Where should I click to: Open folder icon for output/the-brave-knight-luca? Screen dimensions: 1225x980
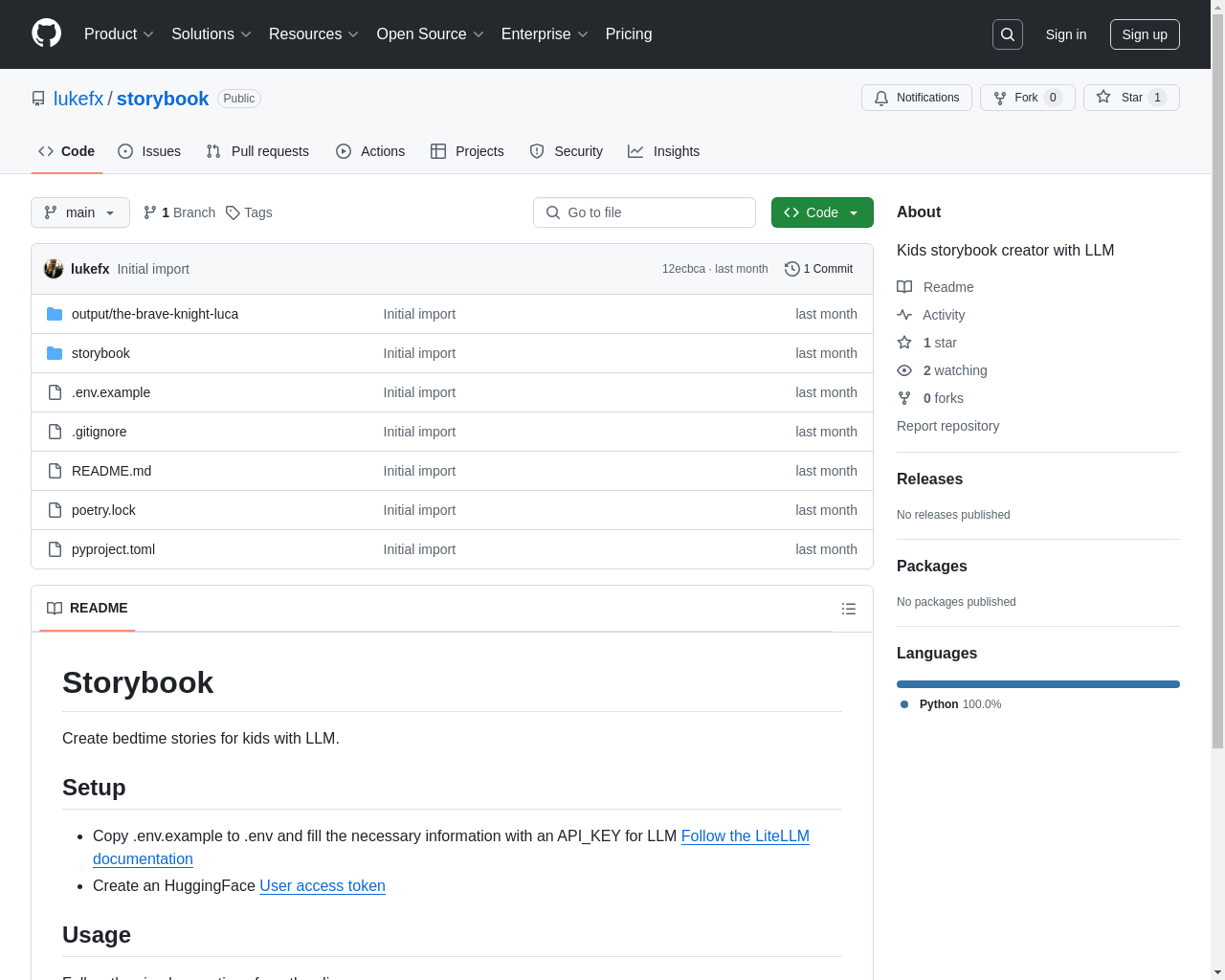click(55, 314)
